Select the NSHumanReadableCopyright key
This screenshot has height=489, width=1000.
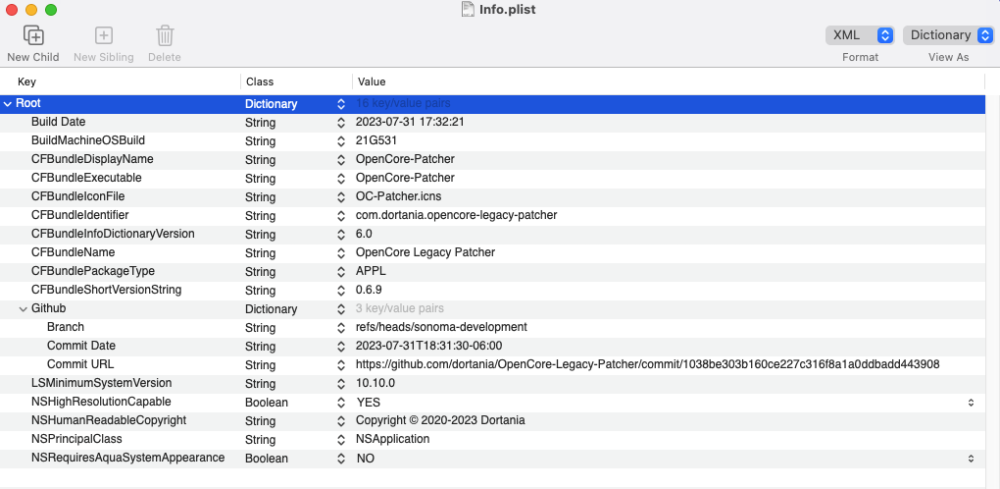108,420
